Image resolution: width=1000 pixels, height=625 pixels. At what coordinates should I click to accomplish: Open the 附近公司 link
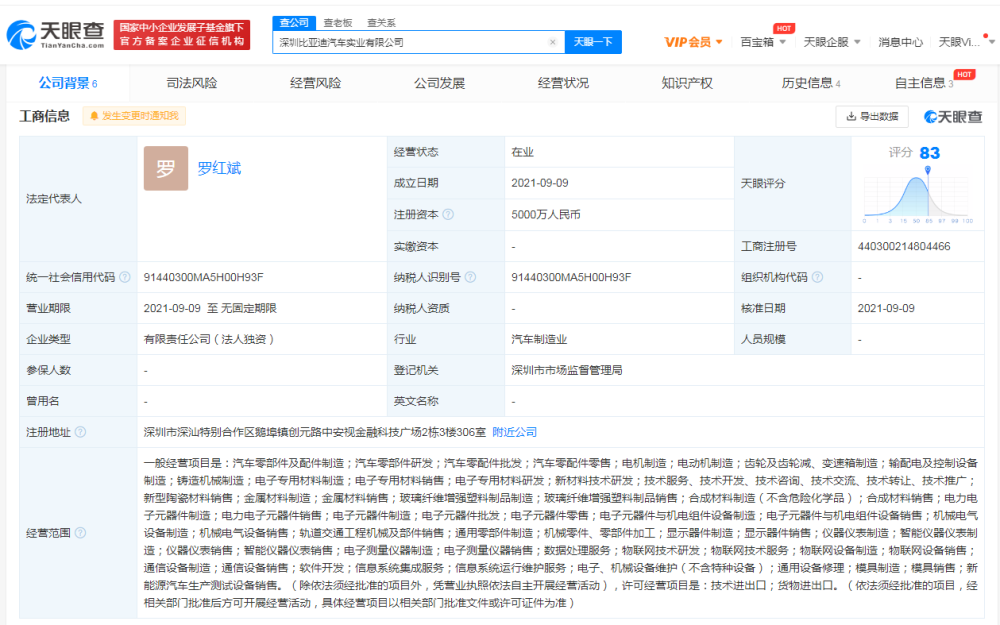[x=514, y=432]
